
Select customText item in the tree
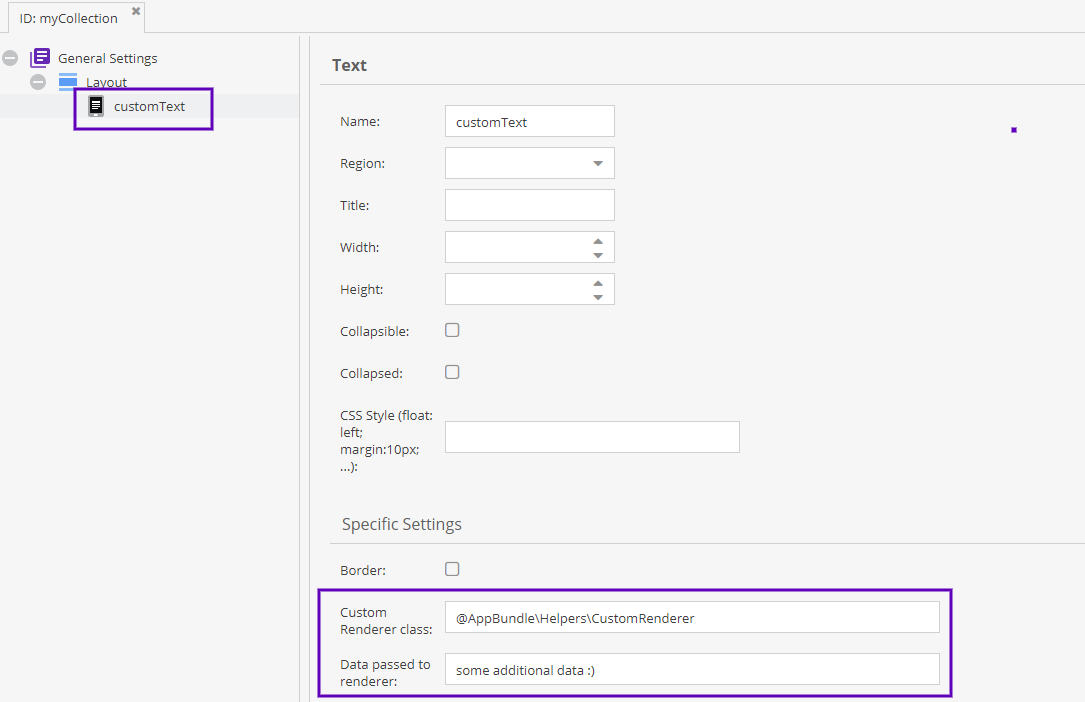tap(149, 106)
